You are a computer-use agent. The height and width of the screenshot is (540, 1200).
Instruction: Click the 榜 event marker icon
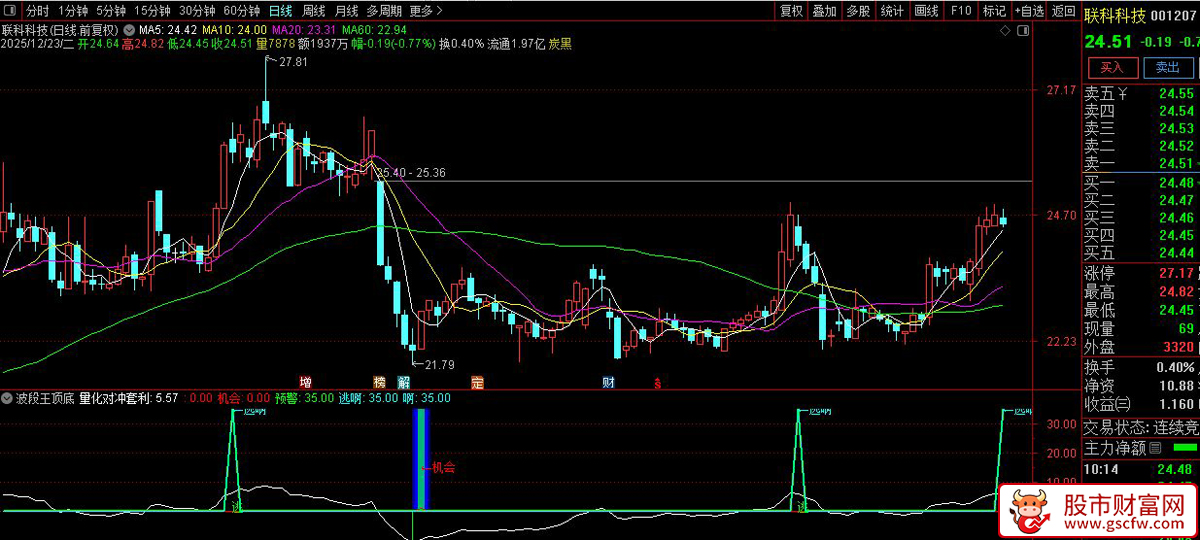click(x=379, y=382)
